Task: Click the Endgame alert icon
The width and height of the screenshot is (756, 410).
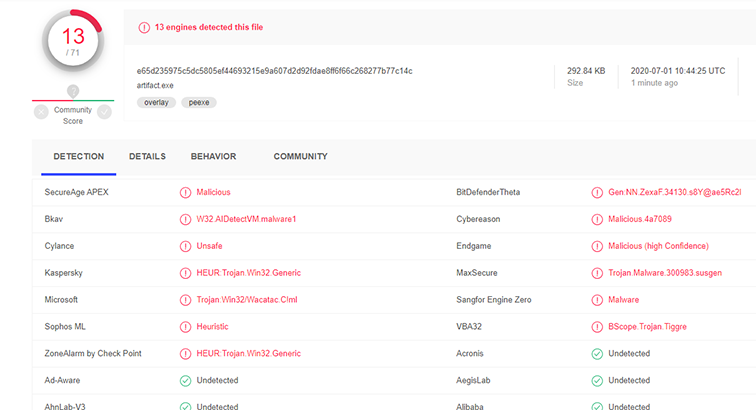Action: point(597,246)
